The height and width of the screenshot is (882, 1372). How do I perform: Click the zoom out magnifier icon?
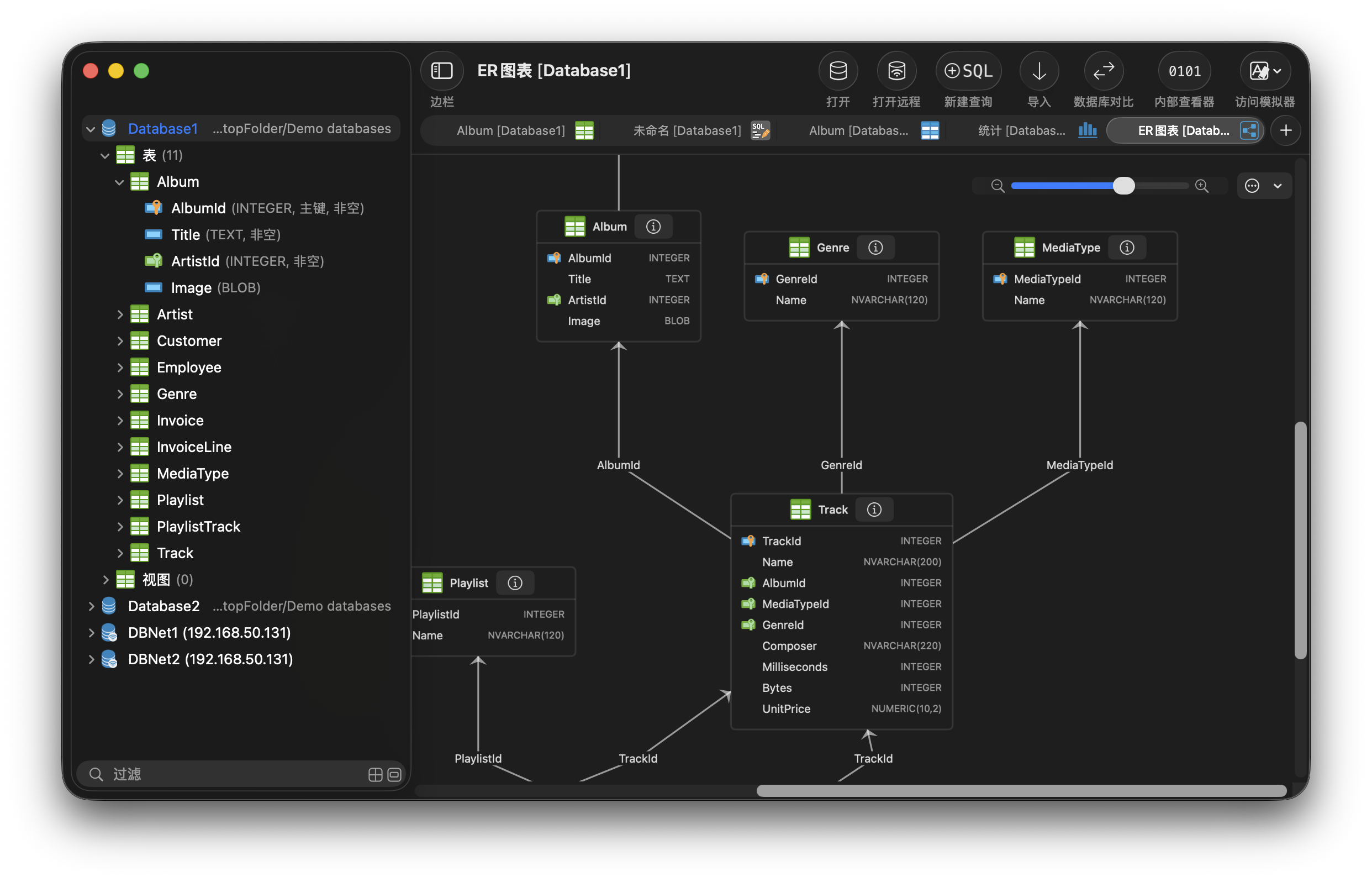coord(997,186)
